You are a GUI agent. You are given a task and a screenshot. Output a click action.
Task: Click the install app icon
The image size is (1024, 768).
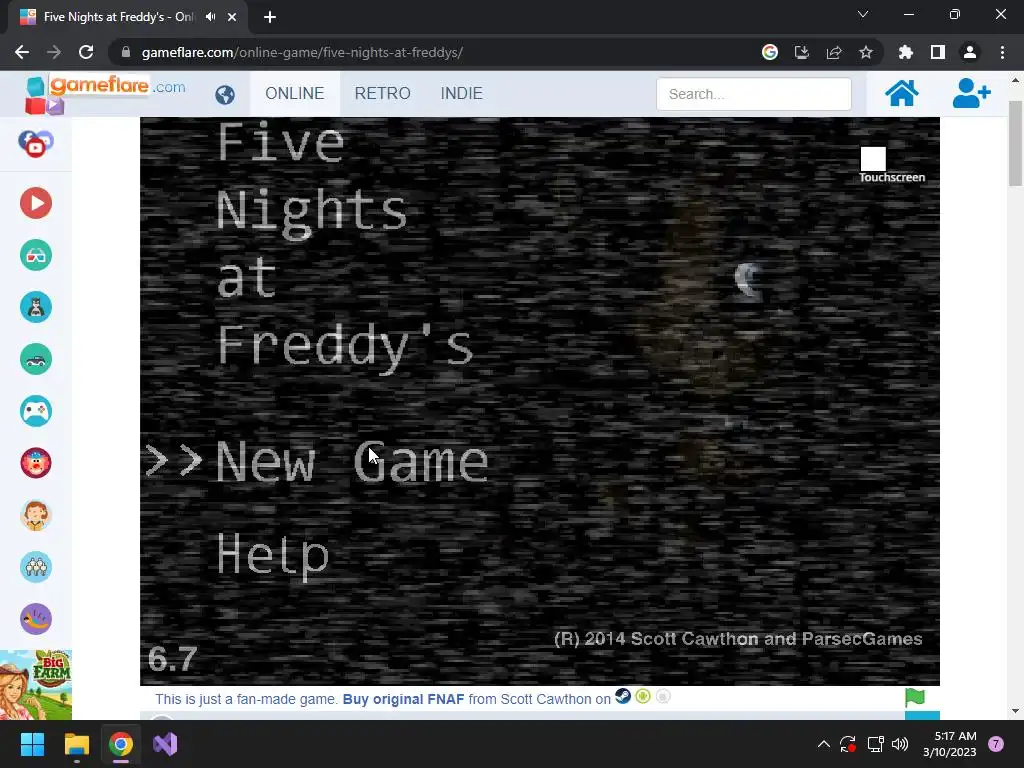tap(802, 52)
